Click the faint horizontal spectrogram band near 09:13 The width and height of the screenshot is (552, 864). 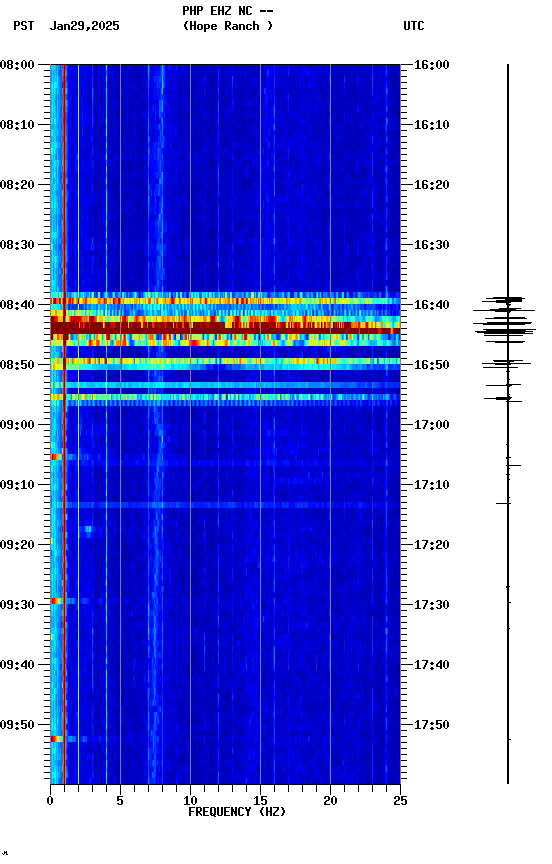pos(225,505)
